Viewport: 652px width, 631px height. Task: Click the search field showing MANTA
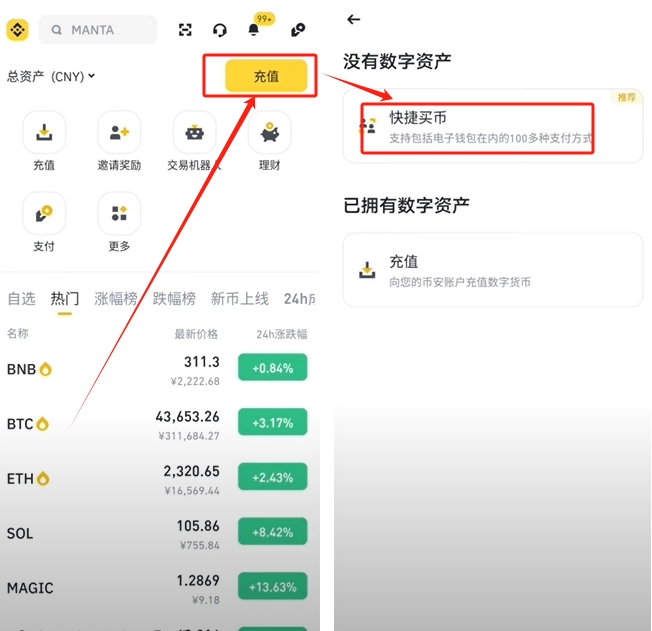coord(98,30)
